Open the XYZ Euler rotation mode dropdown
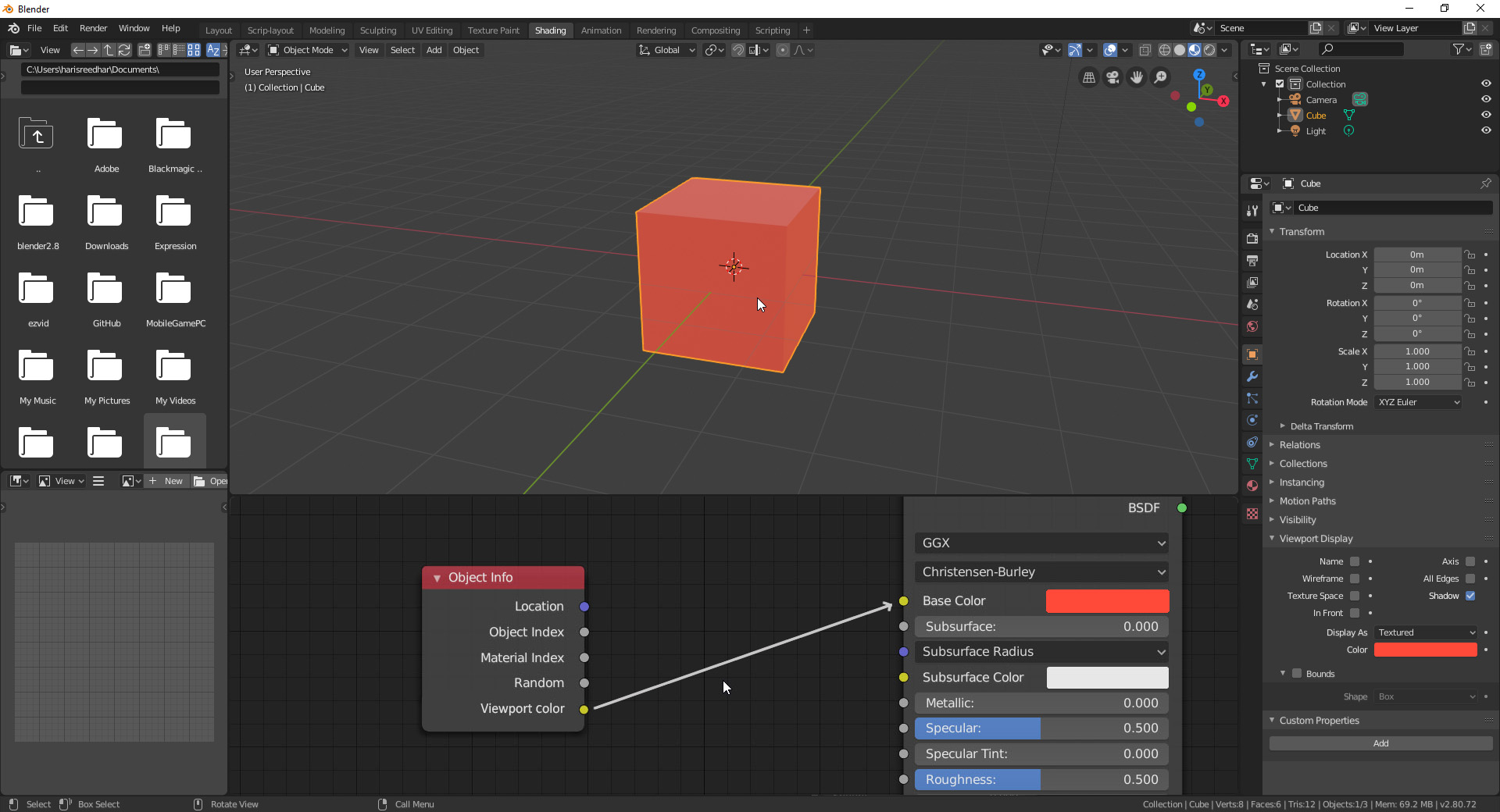The height and width of the screenshot is (812, 1500). (1418, 402)
